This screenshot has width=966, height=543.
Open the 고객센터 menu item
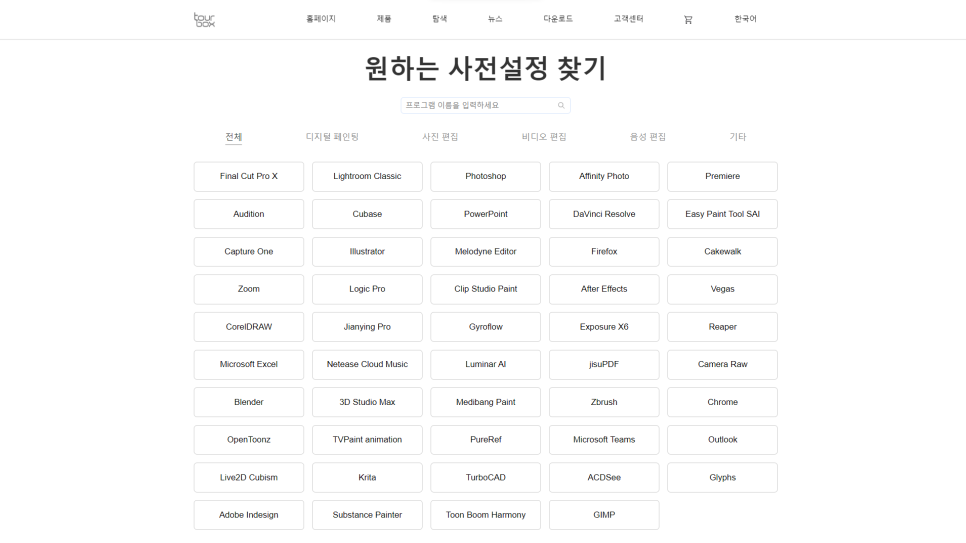628,19
